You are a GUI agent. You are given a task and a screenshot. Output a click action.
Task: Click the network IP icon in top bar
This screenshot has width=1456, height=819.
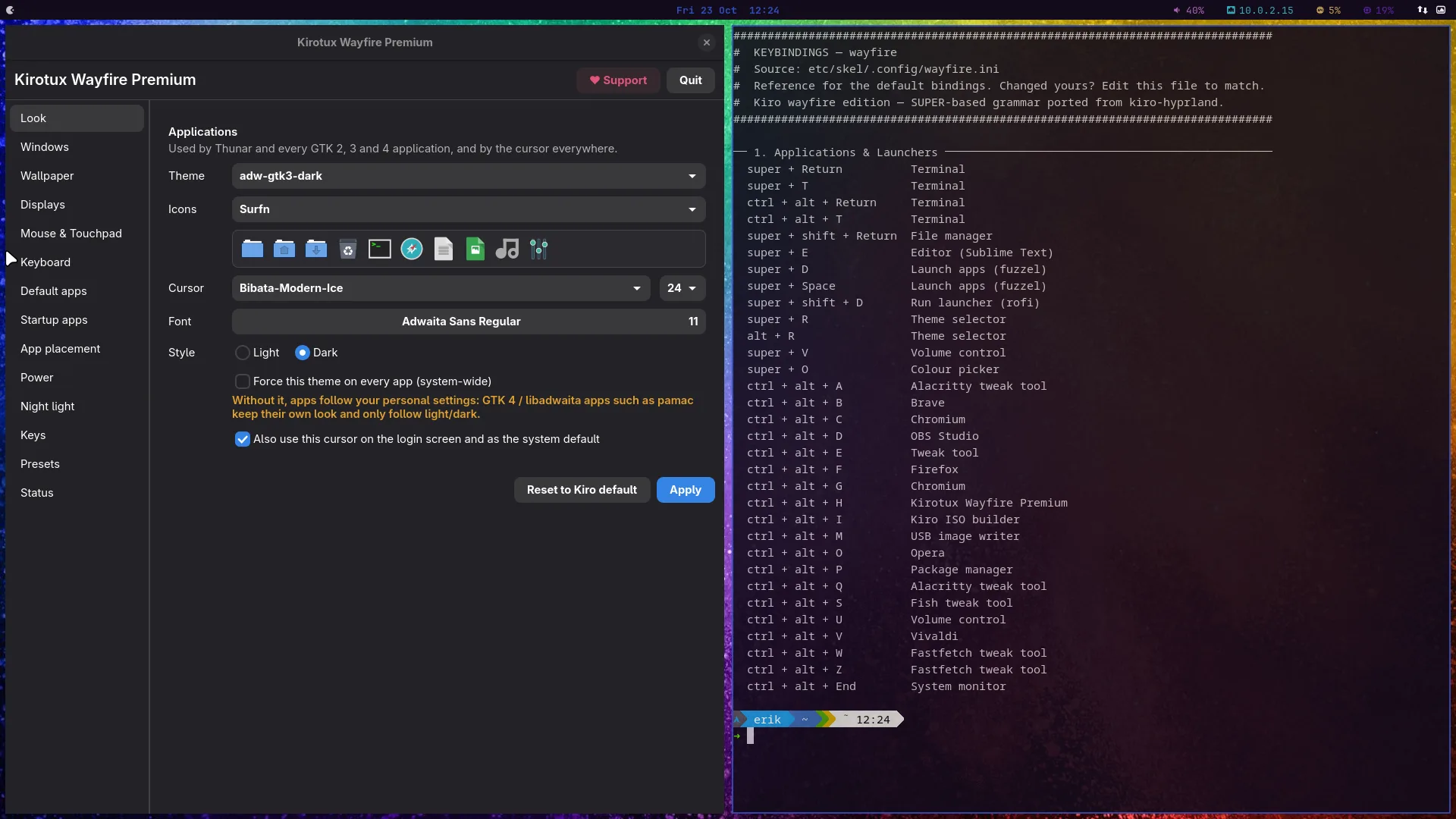coord(1231,11)
